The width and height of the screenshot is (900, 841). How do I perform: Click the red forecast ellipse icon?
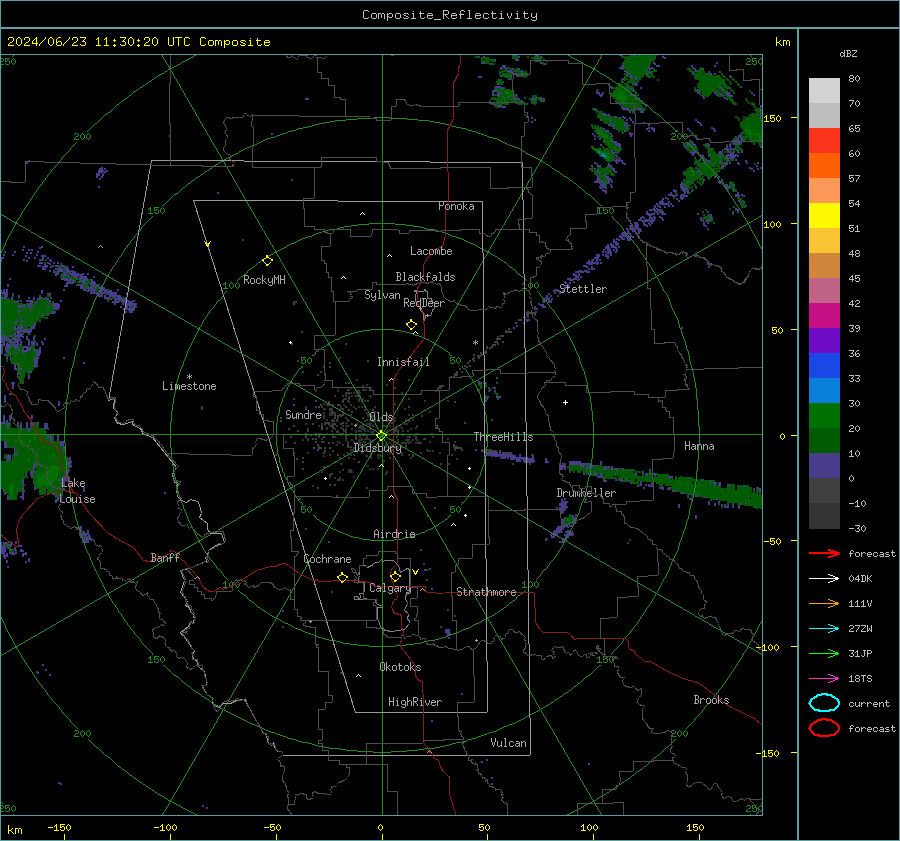(824, 728)
